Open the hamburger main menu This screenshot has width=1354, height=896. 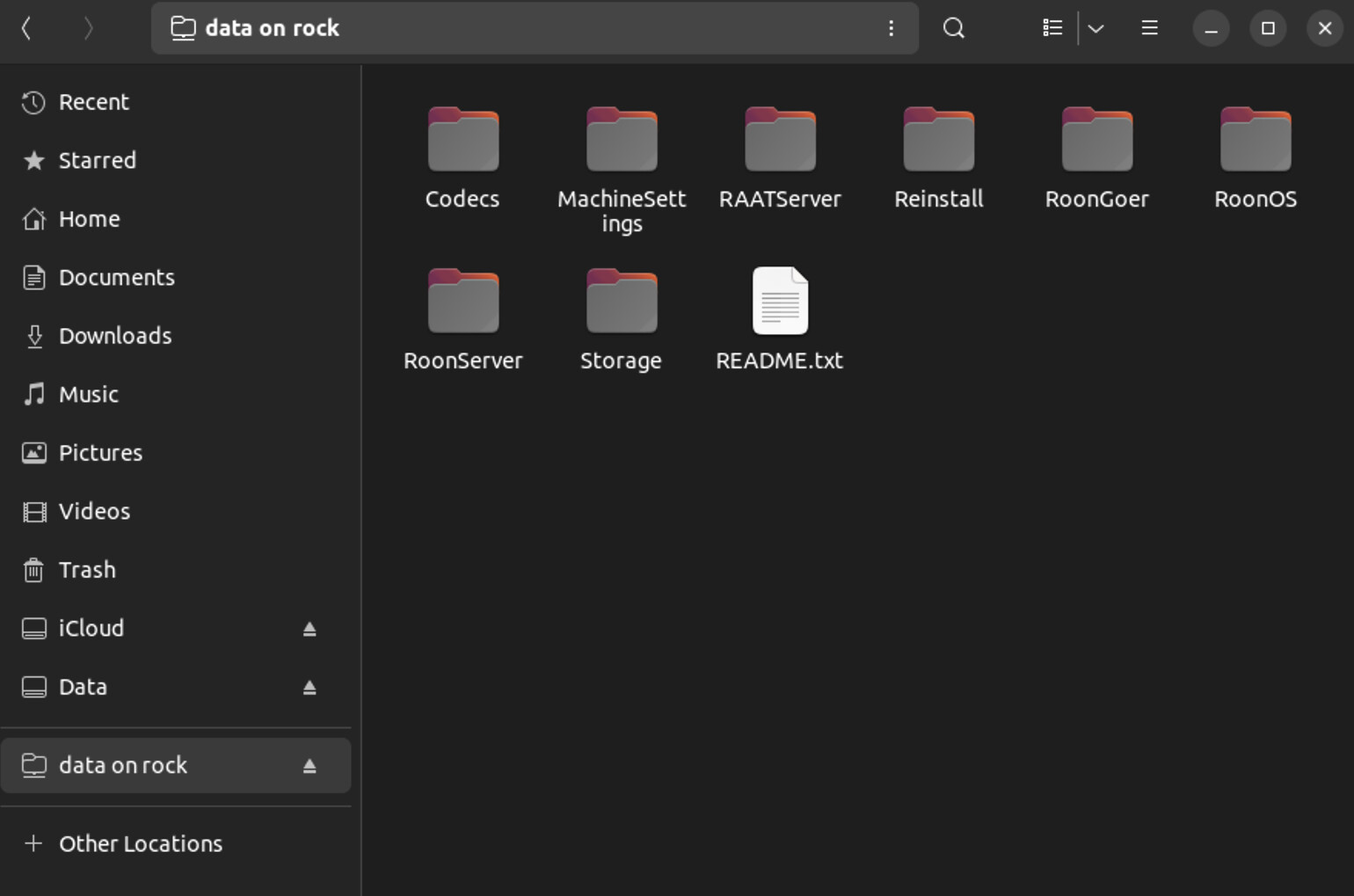click(x=1149, y=28)
